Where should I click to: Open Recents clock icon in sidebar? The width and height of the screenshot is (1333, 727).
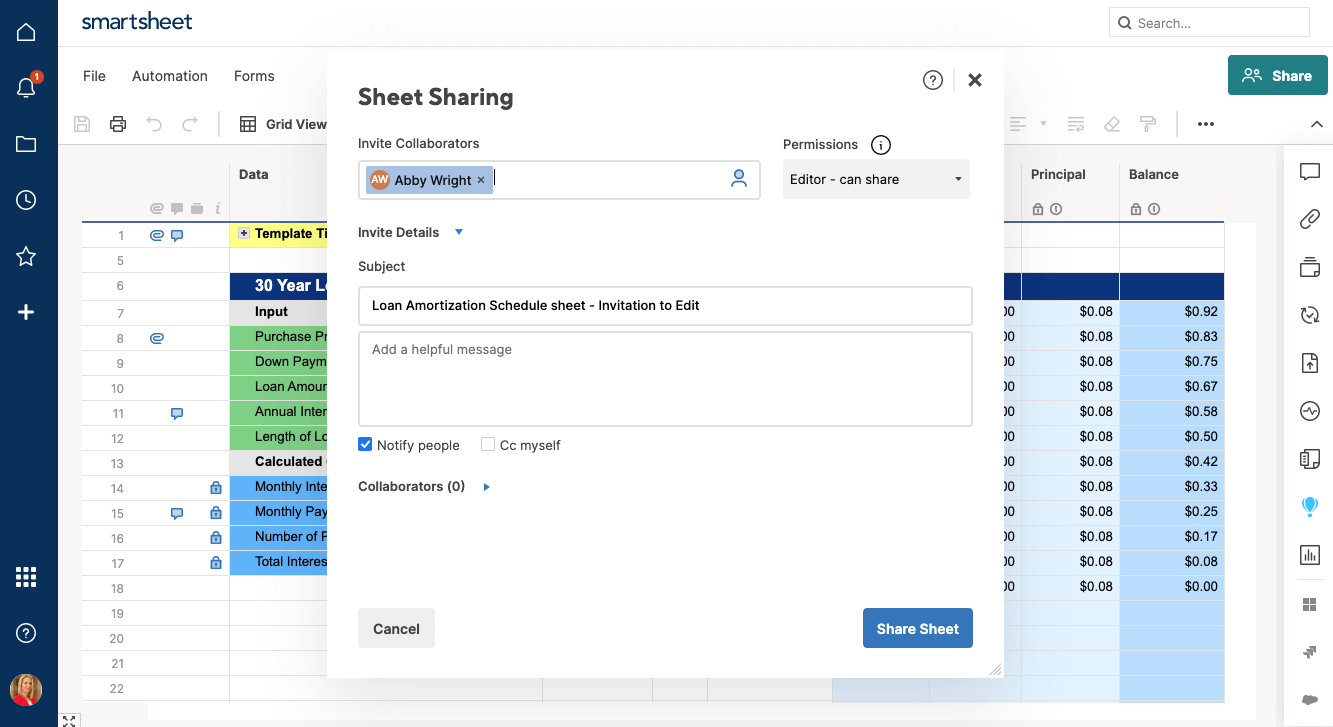click(27, 200)
